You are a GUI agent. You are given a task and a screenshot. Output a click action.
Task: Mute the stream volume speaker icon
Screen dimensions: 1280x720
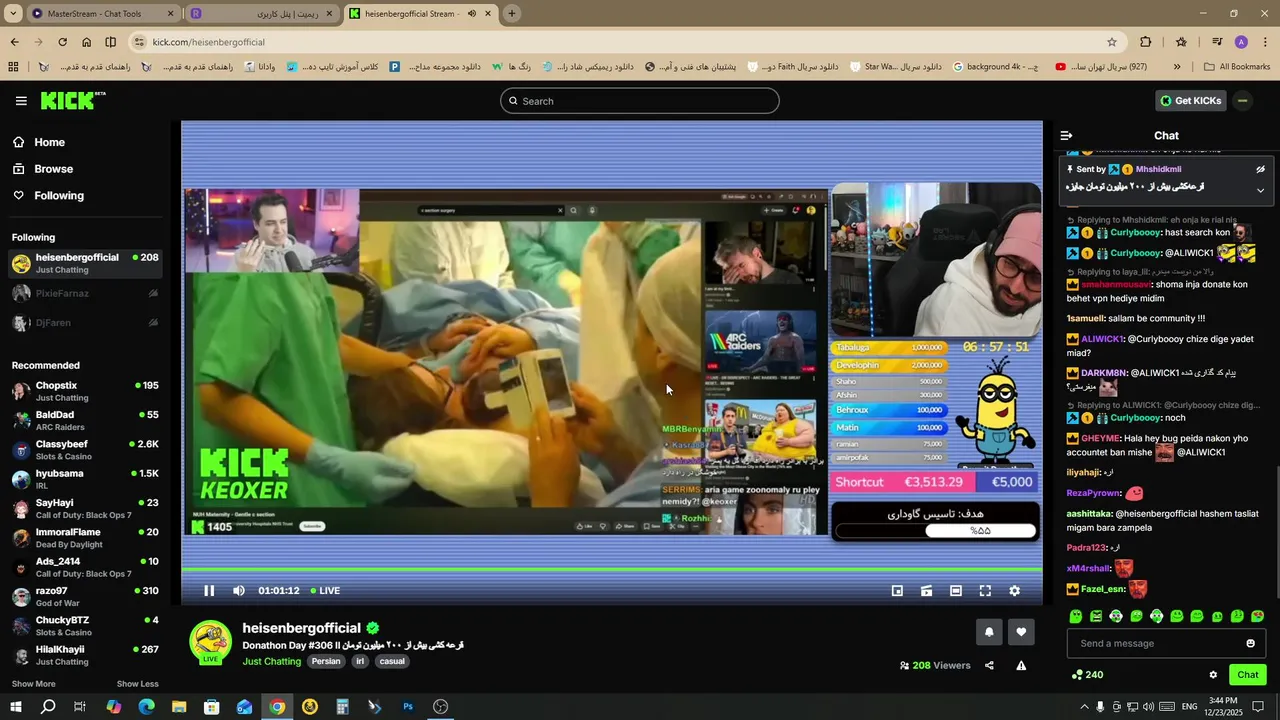coord(238,591)
